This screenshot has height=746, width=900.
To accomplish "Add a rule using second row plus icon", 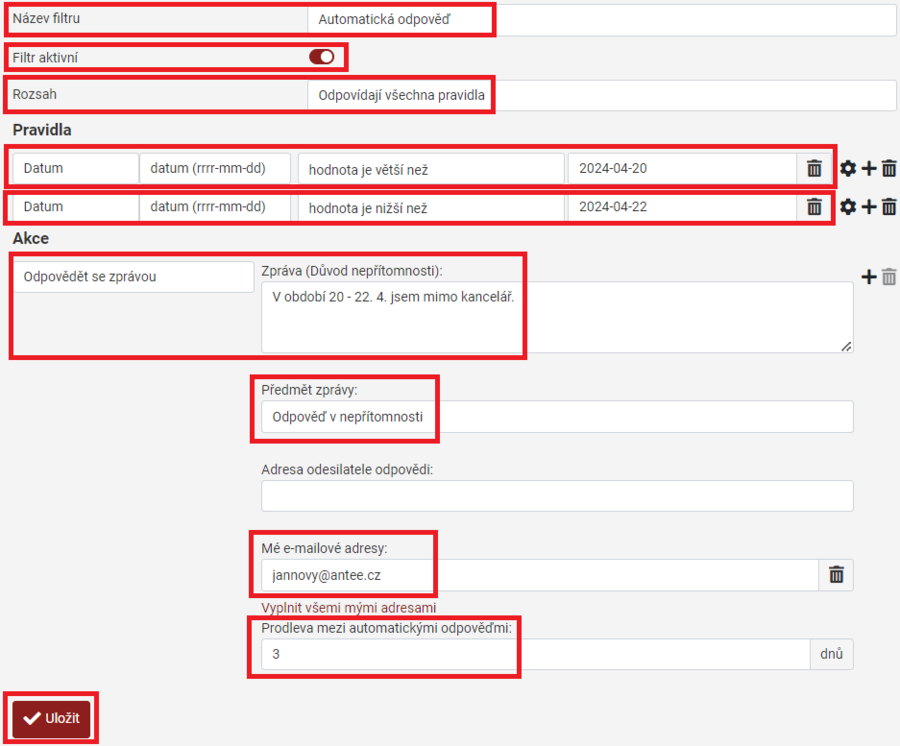I will (869, 207).
